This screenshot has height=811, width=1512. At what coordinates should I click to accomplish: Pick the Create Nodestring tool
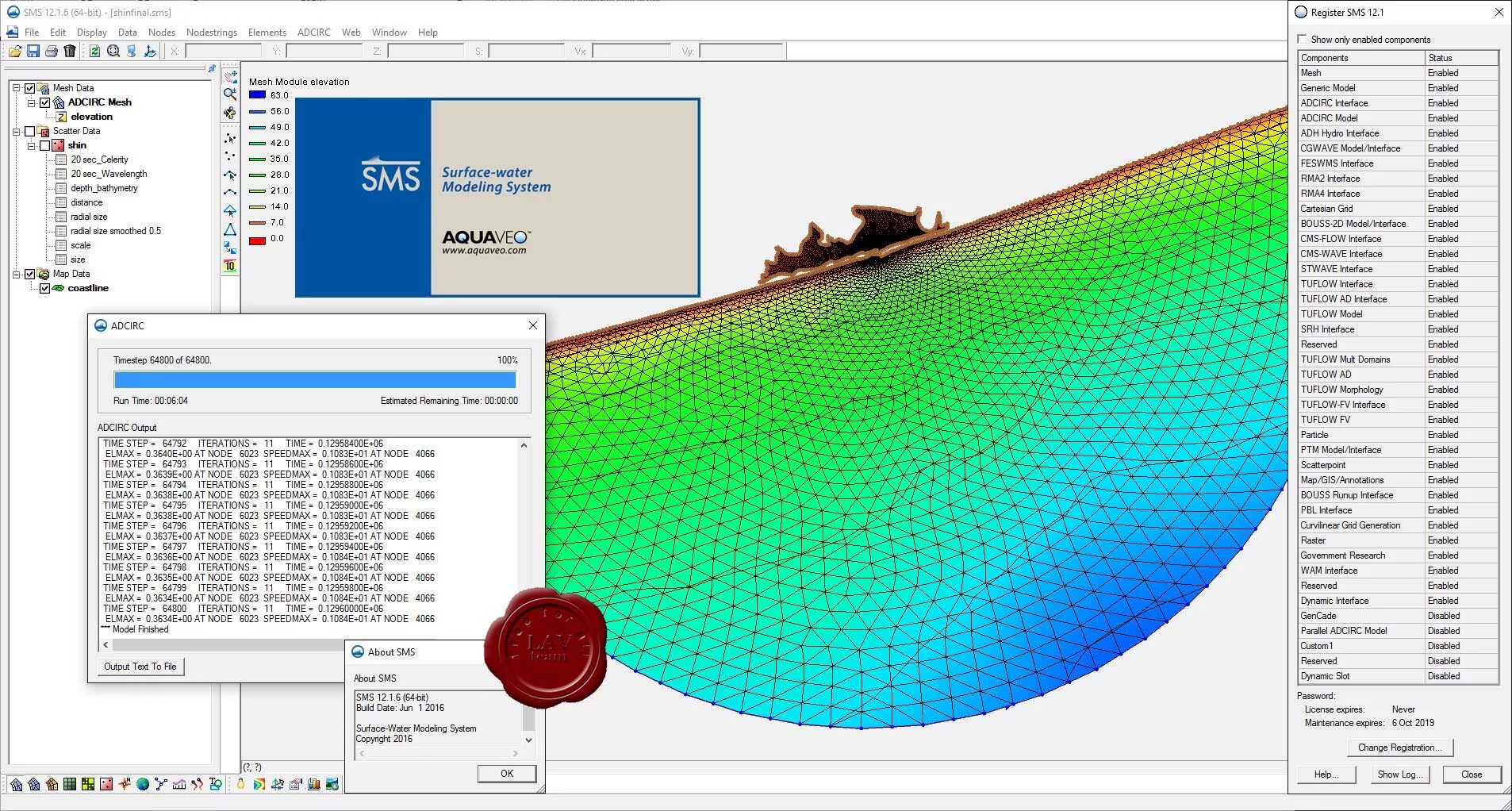coord(230,193)
